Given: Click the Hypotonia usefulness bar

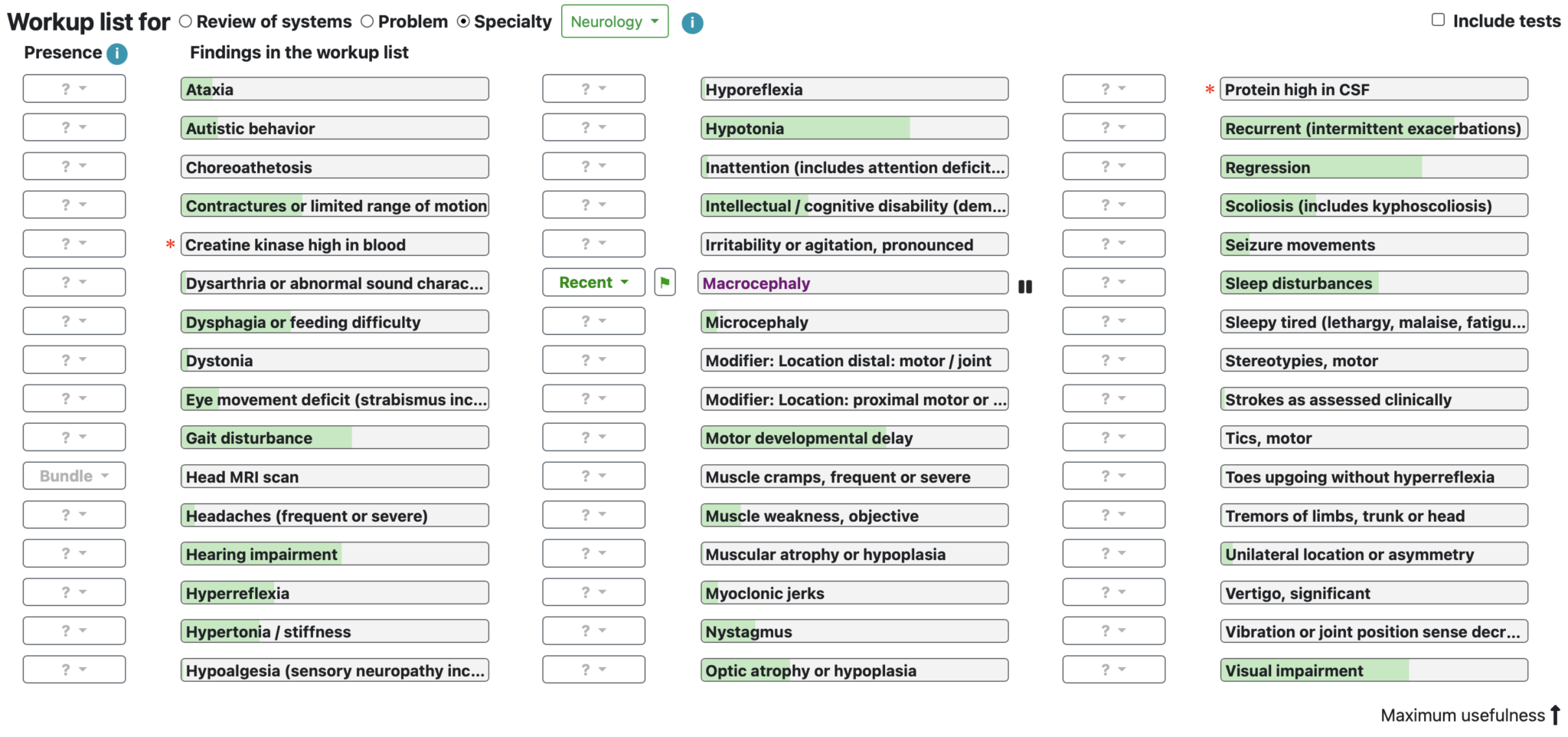Looking at the screenshot, I should coord(854,128).
